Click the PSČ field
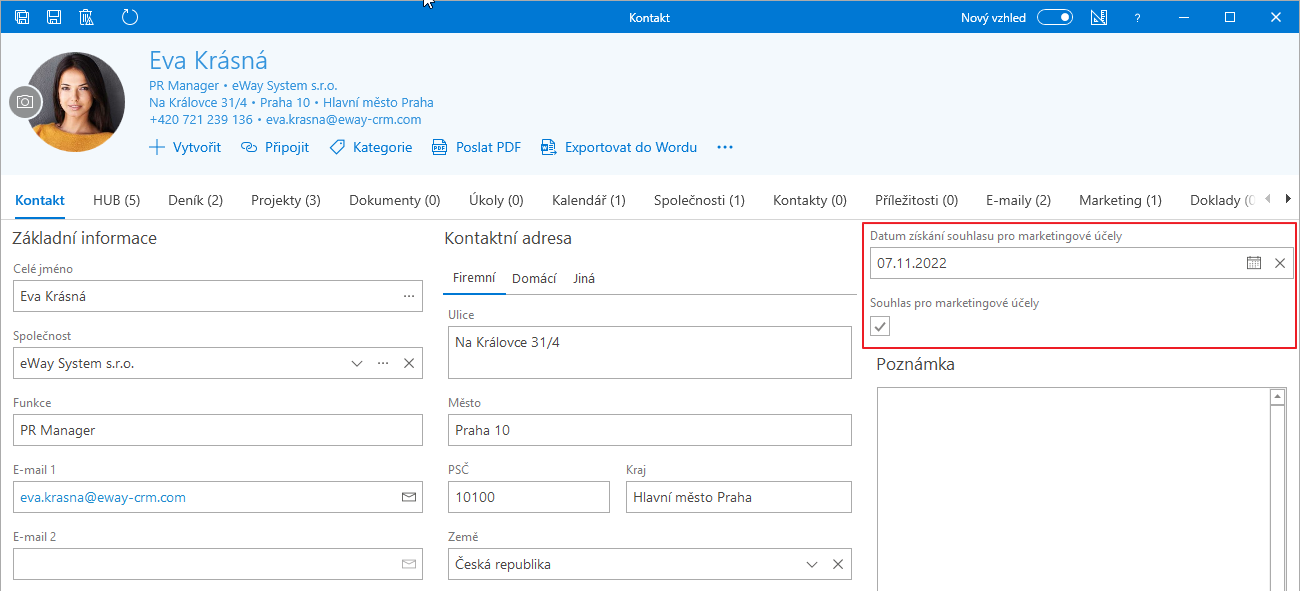Image resolution: width=1300 pixels, height=591 pixels. [x=529, y=497]
